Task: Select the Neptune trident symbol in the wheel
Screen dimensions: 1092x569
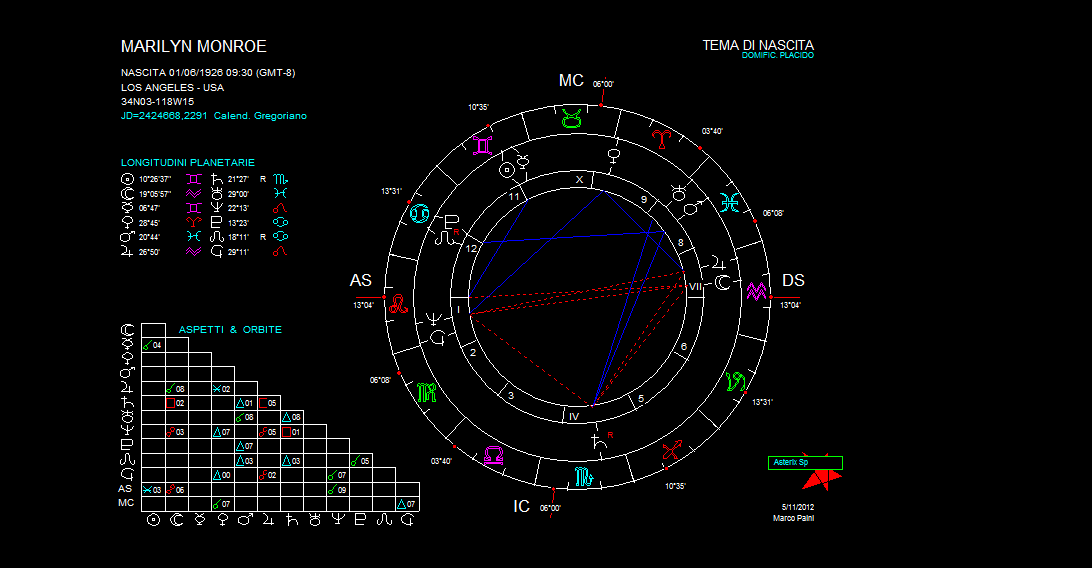Action: click(434, 320)
